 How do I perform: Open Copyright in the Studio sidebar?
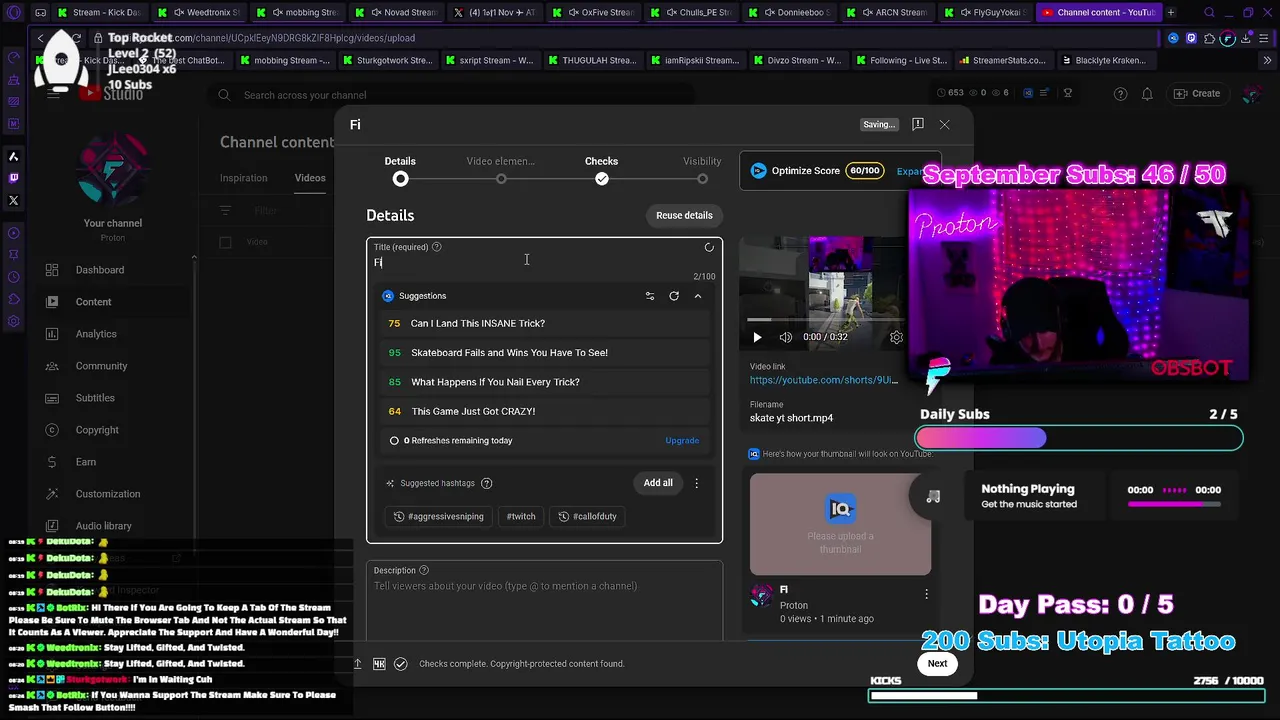[97, 430]
